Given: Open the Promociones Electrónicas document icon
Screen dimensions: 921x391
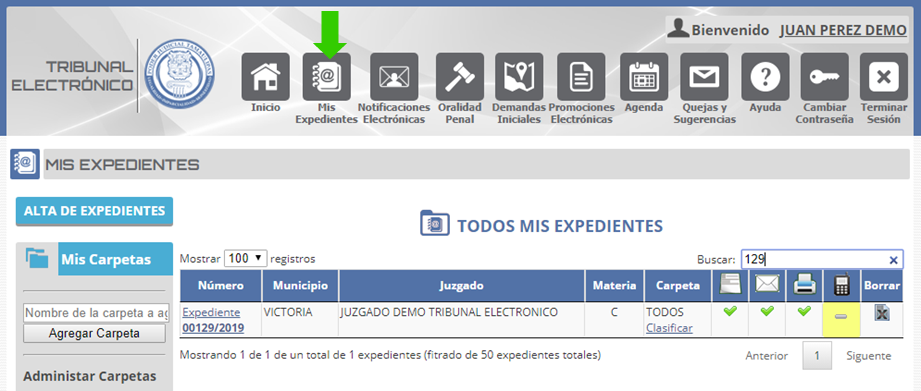Looking at the screenshot, I should (x=581, y=77).
